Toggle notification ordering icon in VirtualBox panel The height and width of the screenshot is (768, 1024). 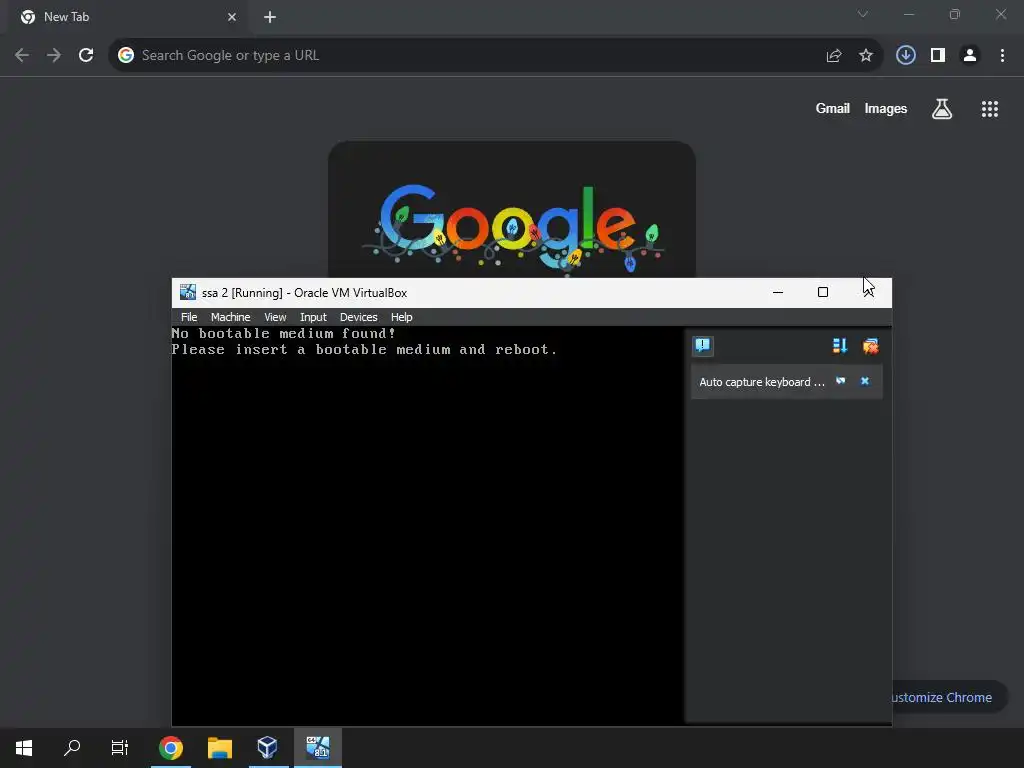point(840,345)
